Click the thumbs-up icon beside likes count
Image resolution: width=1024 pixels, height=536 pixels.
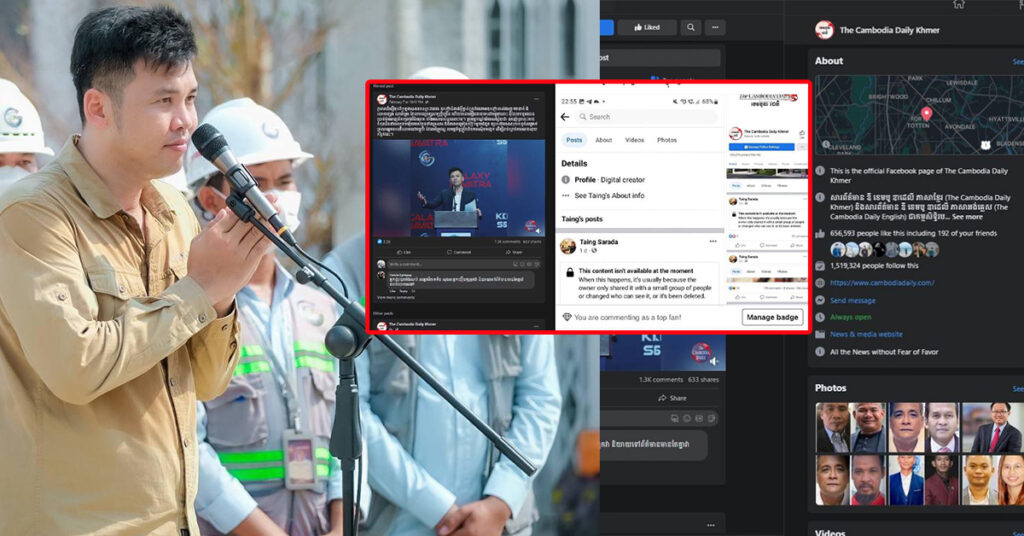click(820, 233)
